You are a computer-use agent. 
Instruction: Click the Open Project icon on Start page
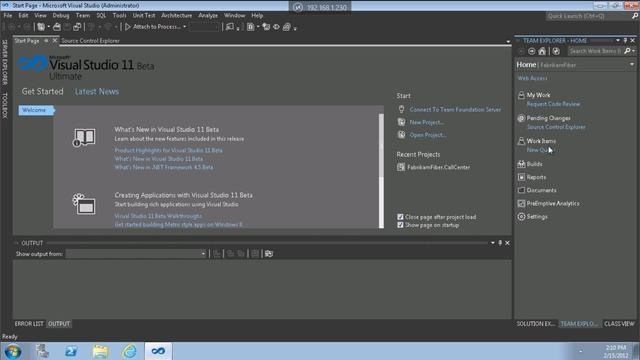coord(401,135)
